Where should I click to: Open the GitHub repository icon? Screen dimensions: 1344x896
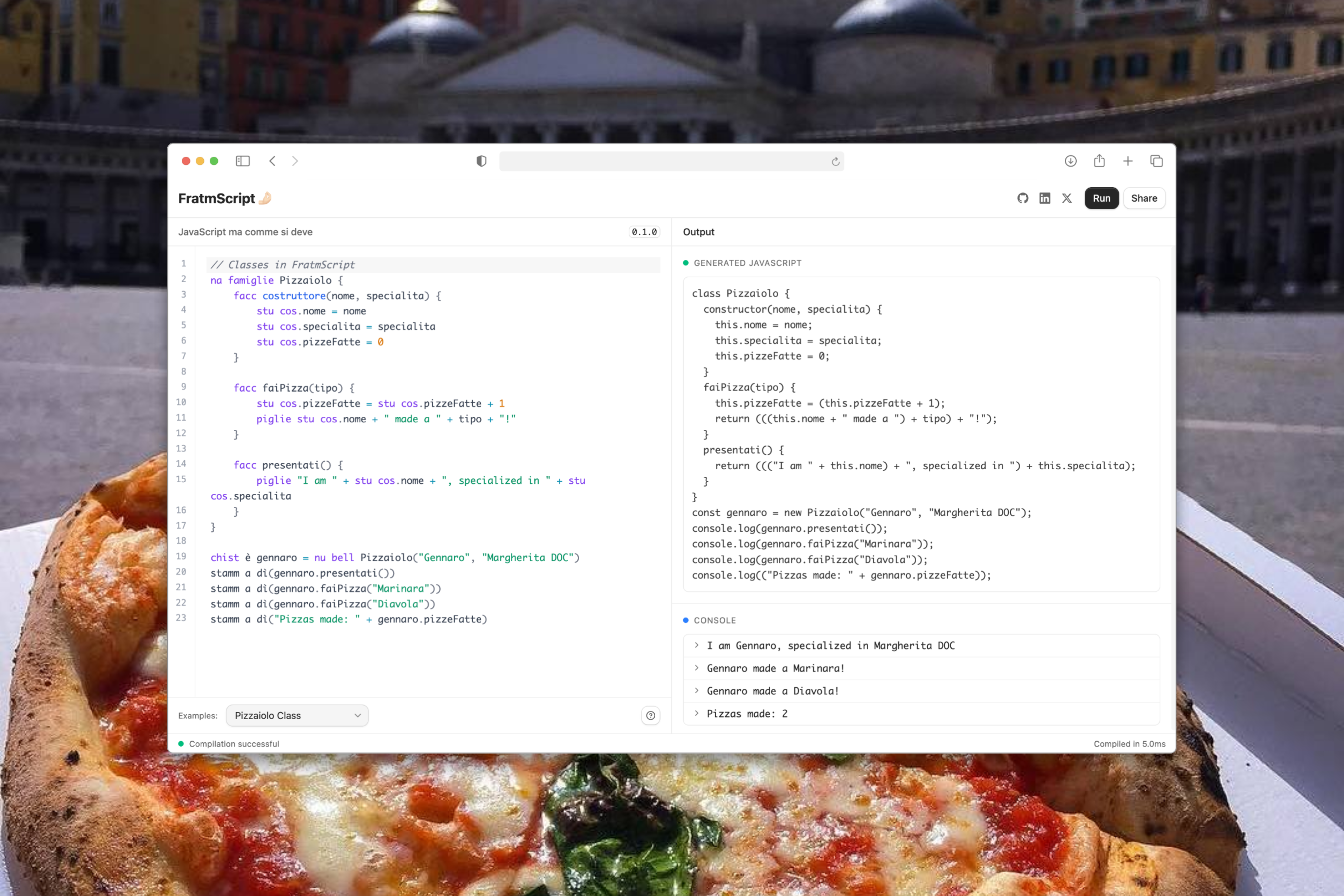click(x=1023, y=198)
